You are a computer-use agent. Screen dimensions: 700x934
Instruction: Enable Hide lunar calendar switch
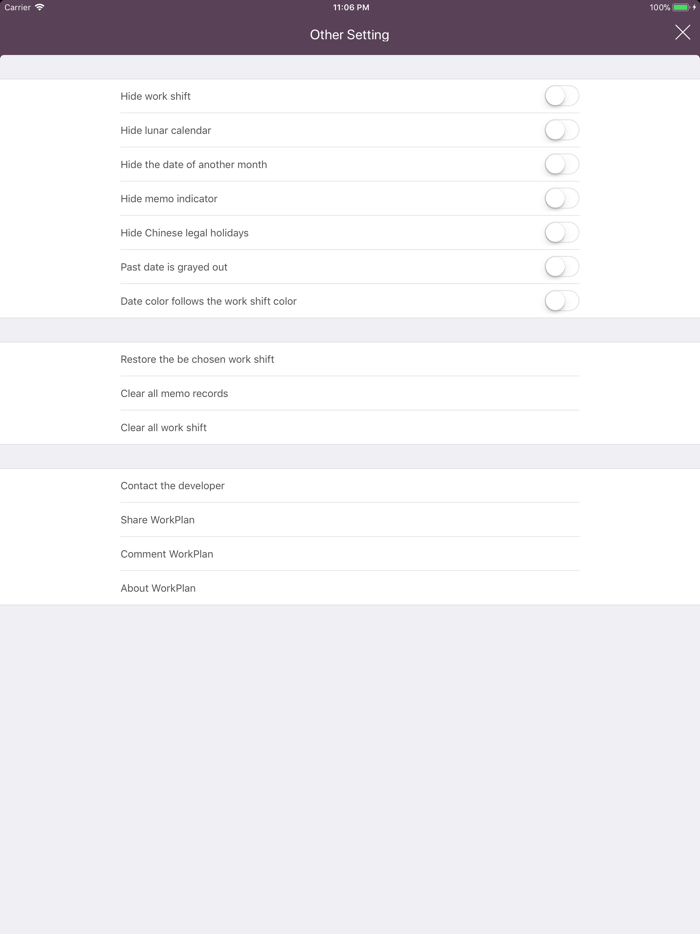561,130
